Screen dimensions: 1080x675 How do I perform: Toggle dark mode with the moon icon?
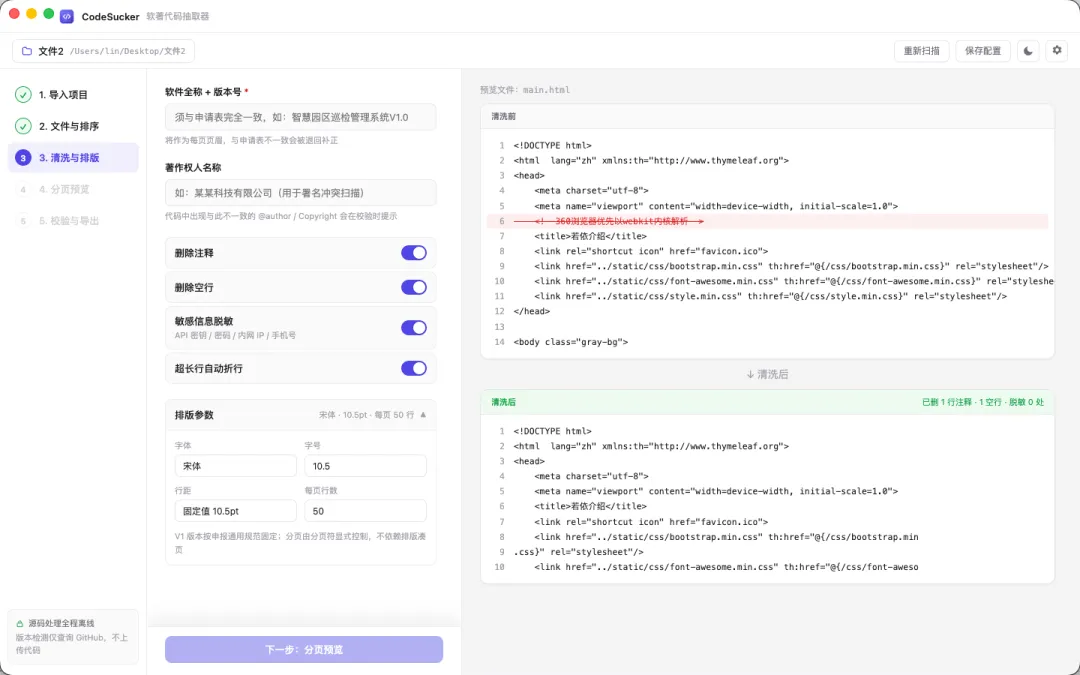point(1028,51)
